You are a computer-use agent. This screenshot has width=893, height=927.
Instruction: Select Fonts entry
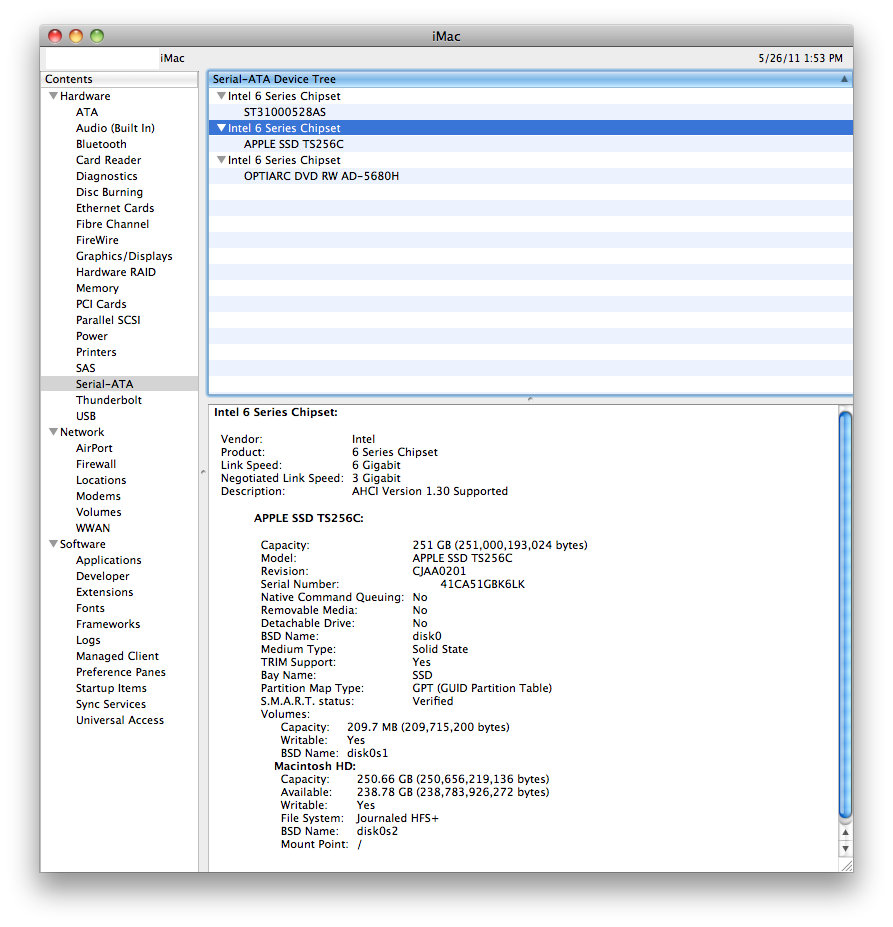90,608
